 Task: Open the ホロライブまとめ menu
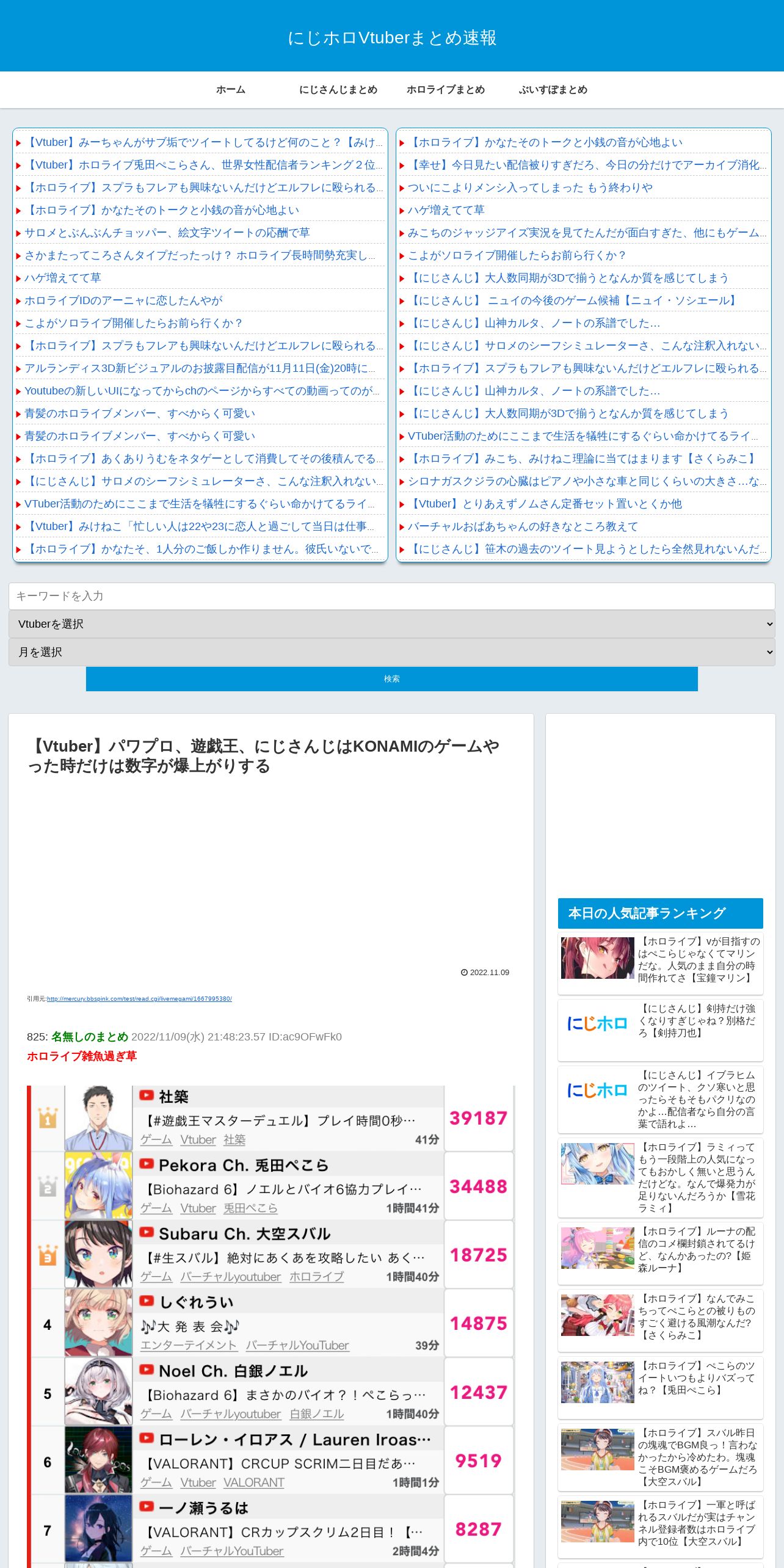(x=446, y=90)
